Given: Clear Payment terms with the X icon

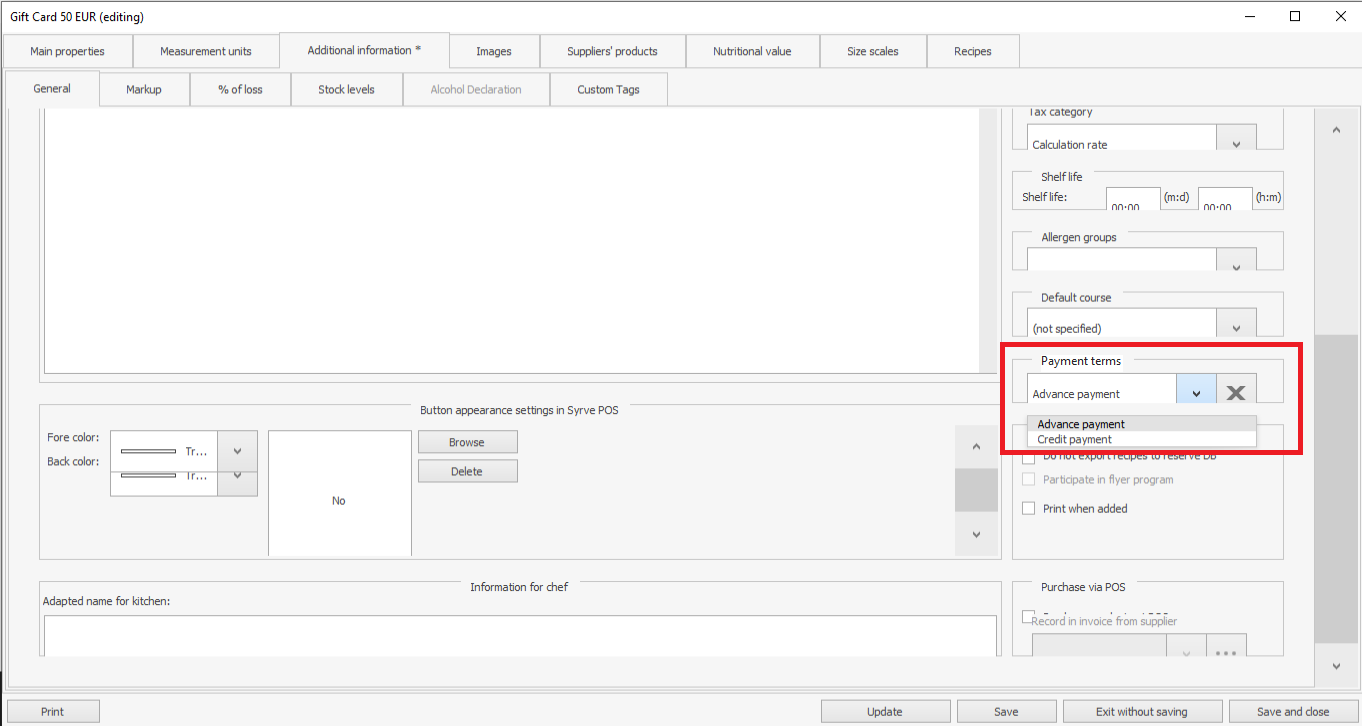Looking at the screenshot, I should click(x=1236, y=393).
